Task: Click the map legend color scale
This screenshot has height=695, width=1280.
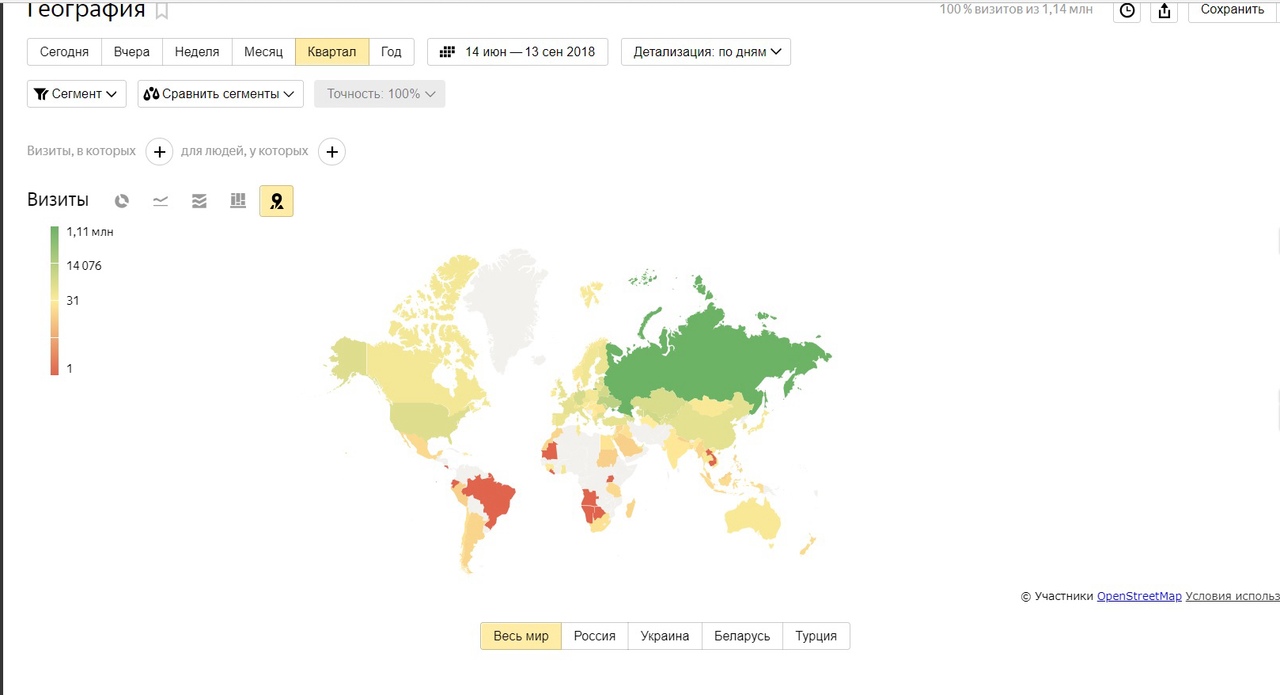Action: click(x=55, y=301)
